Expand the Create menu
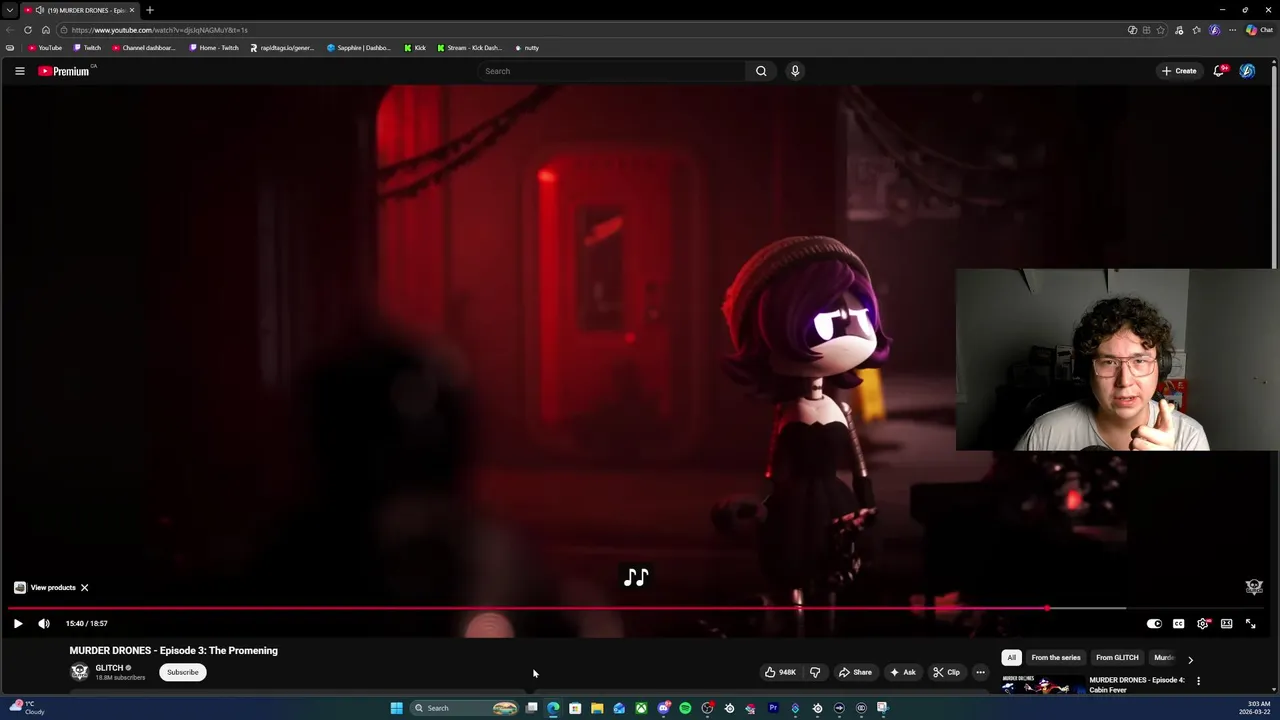1280x720 pixels. [x=1179, y=71]
